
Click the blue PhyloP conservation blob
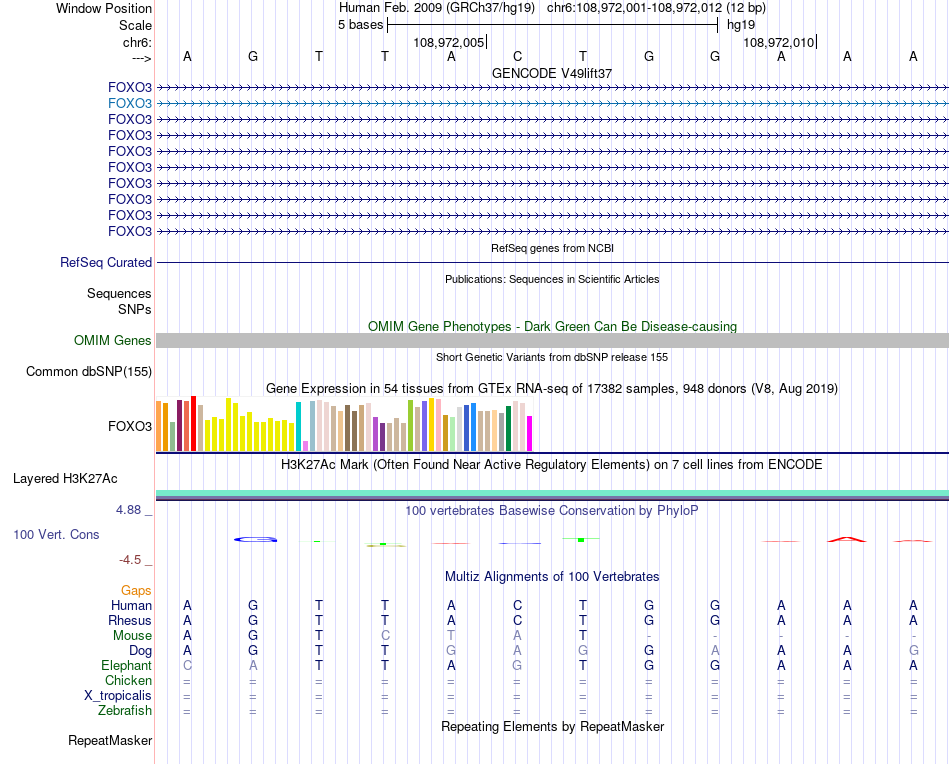point(256,539)
